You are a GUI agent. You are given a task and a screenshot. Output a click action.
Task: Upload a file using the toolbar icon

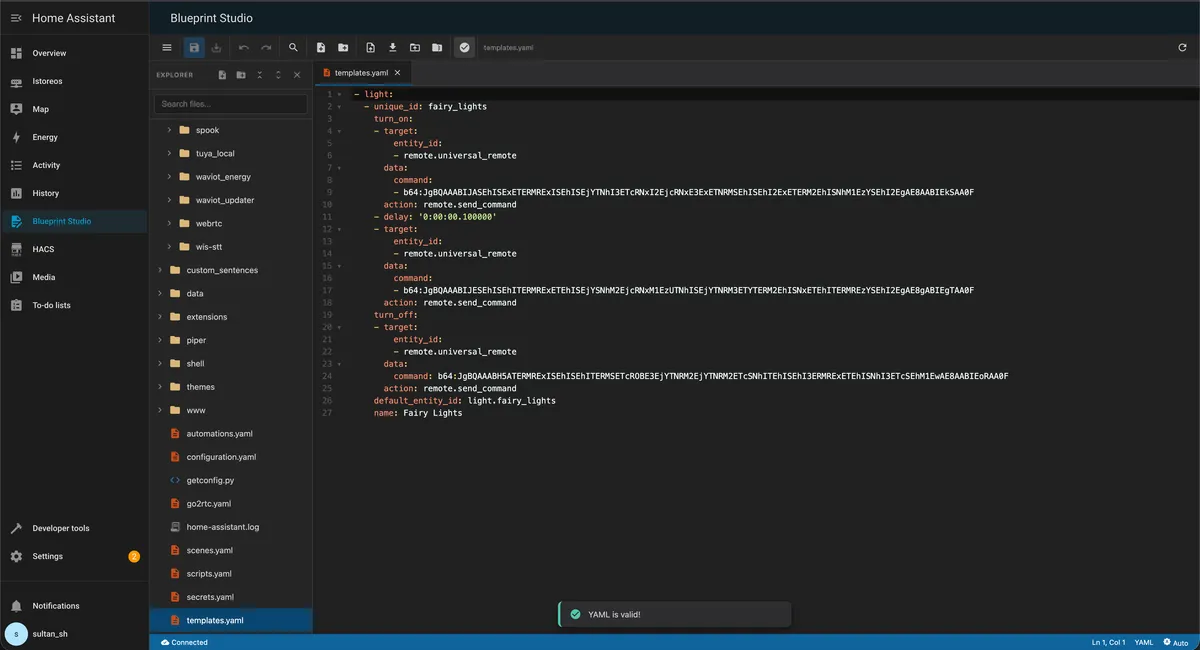click(x=370, y=47)
